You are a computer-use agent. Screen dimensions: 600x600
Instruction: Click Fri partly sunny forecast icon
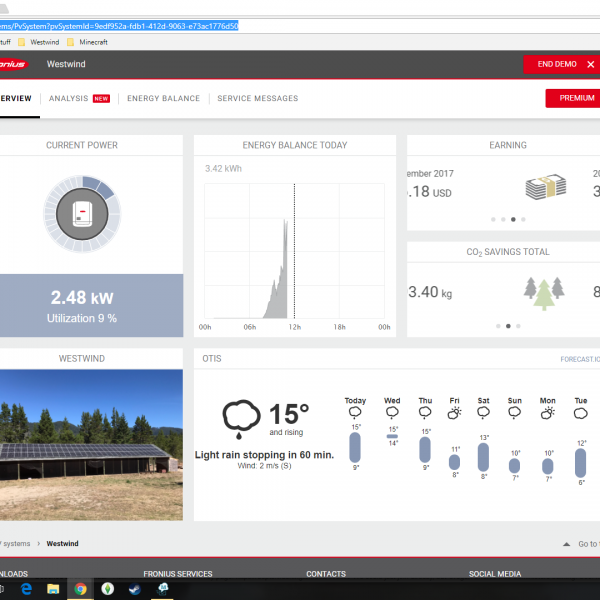[x=454, y=413]
